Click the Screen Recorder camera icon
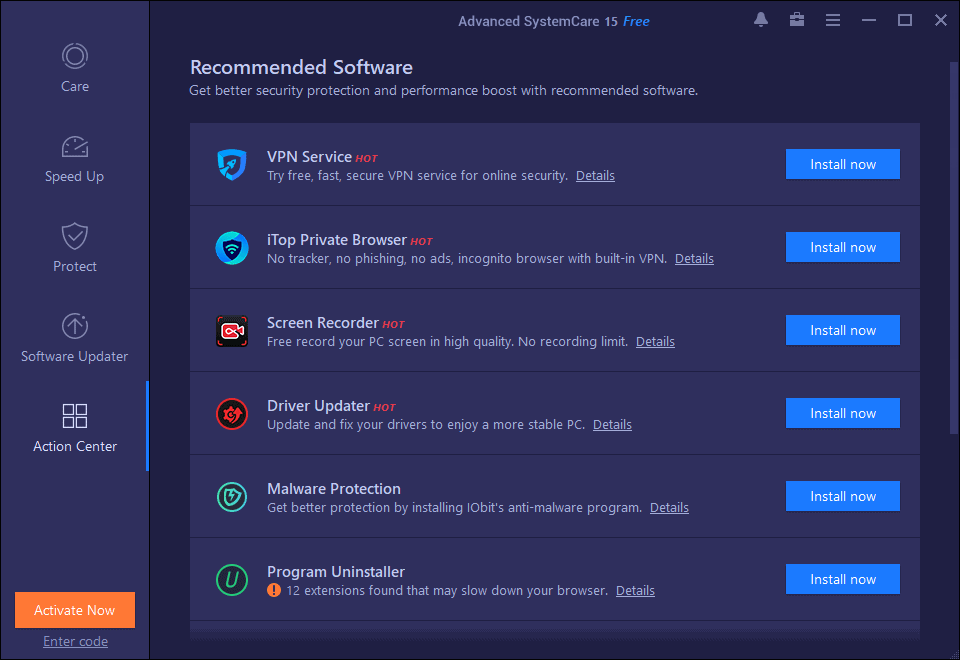This screenshot has width=960, height=660. tap(232, 331)
